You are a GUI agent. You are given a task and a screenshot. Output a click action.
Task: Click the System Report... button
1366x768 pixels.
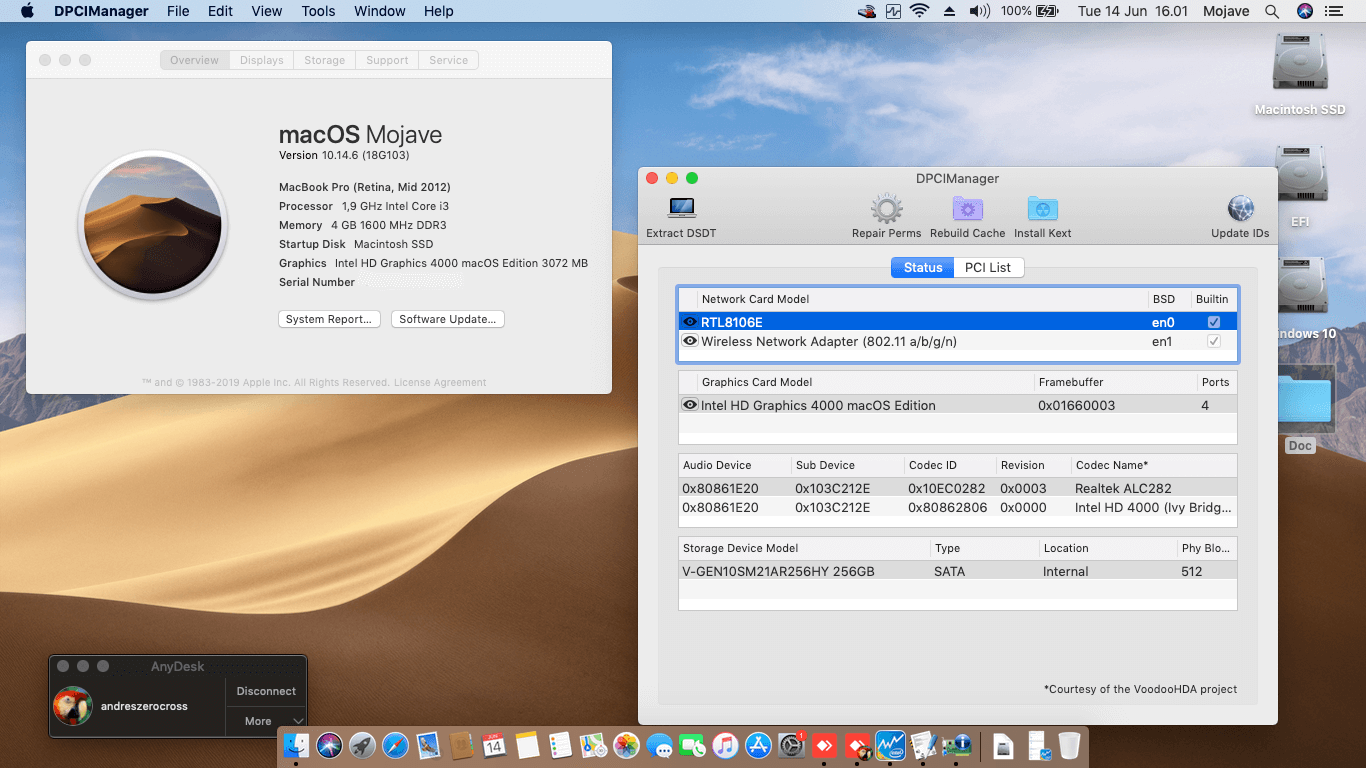coord(329,319)
